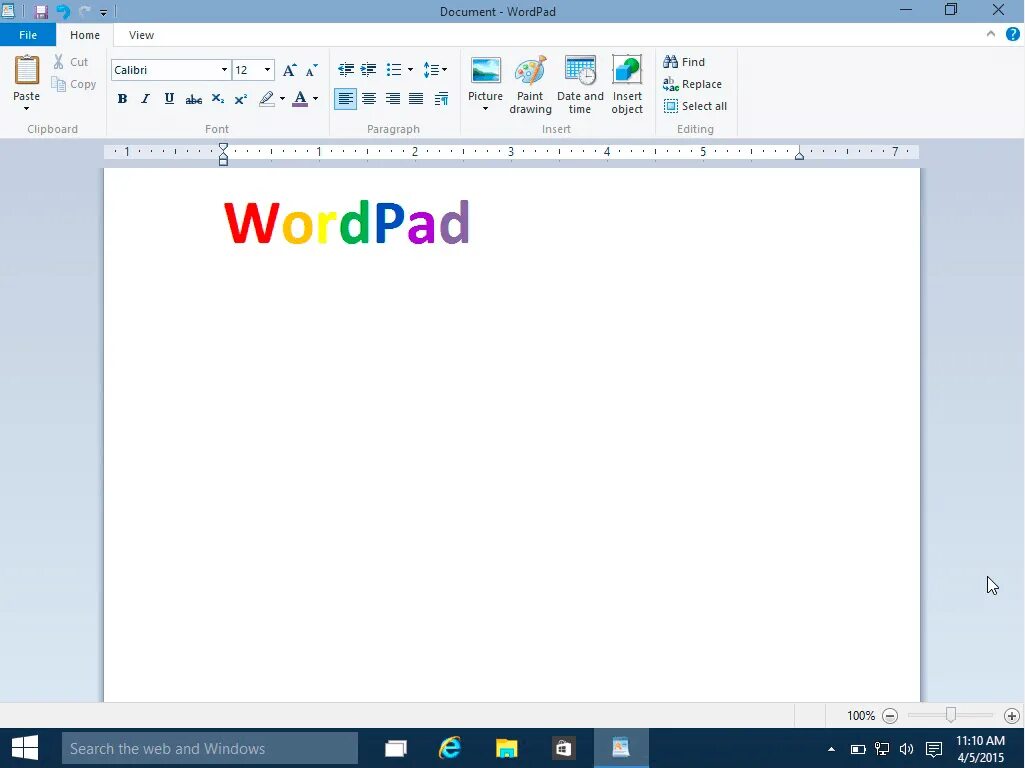The height and width of the screenshot is (768, 1025).
Task: Open Customize Quick Access Toolbar dropdown
Action: 103,12
